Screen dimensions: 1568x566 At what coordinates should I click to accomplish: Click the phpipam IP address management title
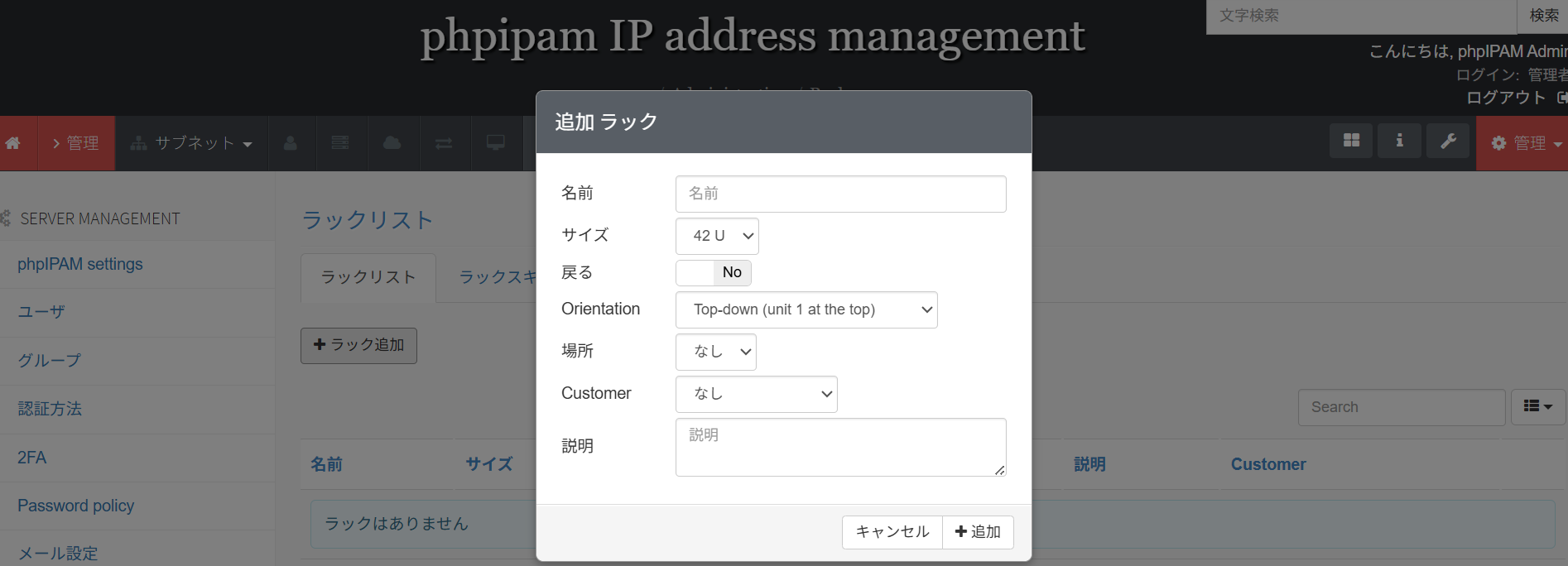(753, 36)
